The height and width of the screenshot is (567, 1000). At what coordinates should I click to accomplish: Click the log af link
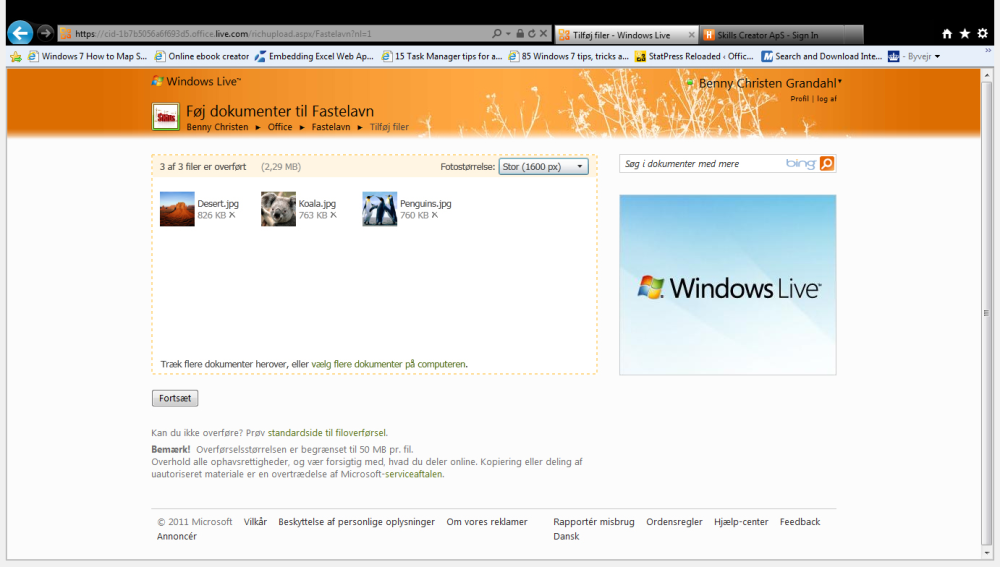coord(827,99)
